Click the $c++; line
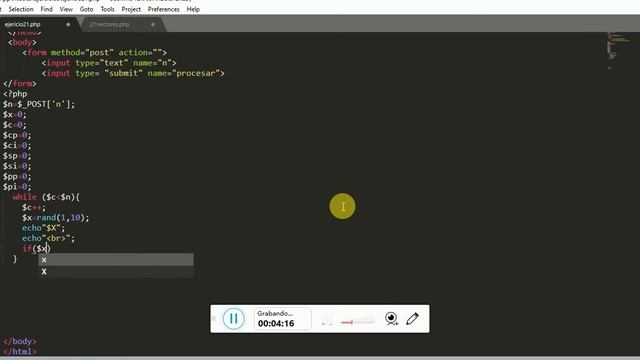This screenshot has width=640, height=360. point(34,207)
